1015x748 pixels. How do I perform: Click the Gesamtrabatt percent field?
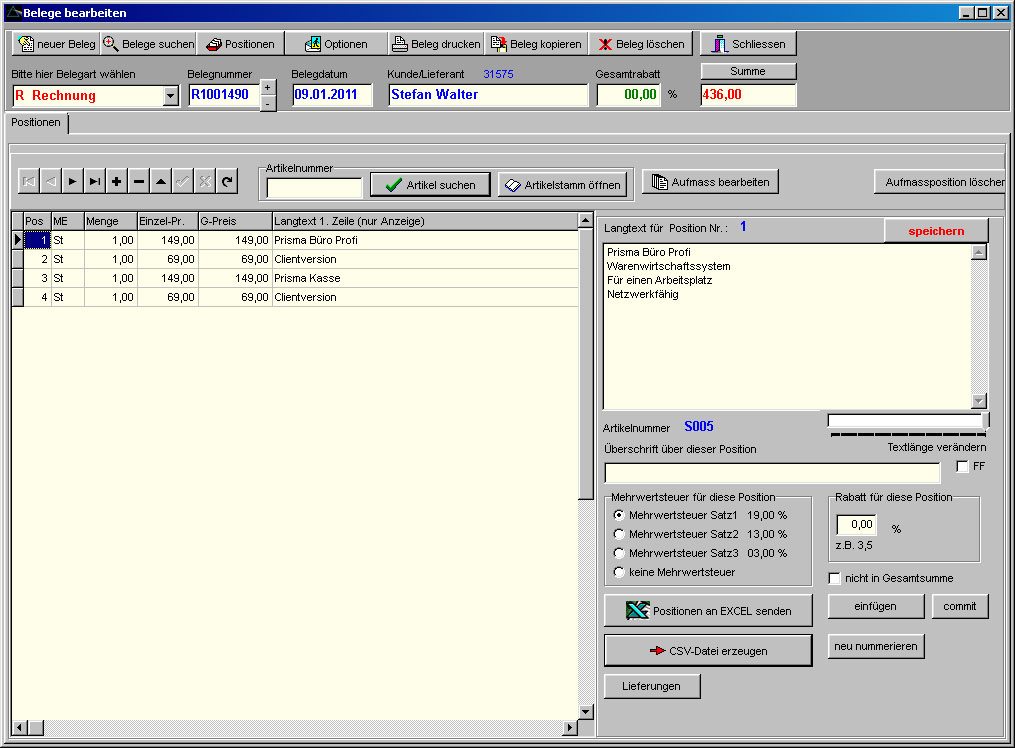629,94
